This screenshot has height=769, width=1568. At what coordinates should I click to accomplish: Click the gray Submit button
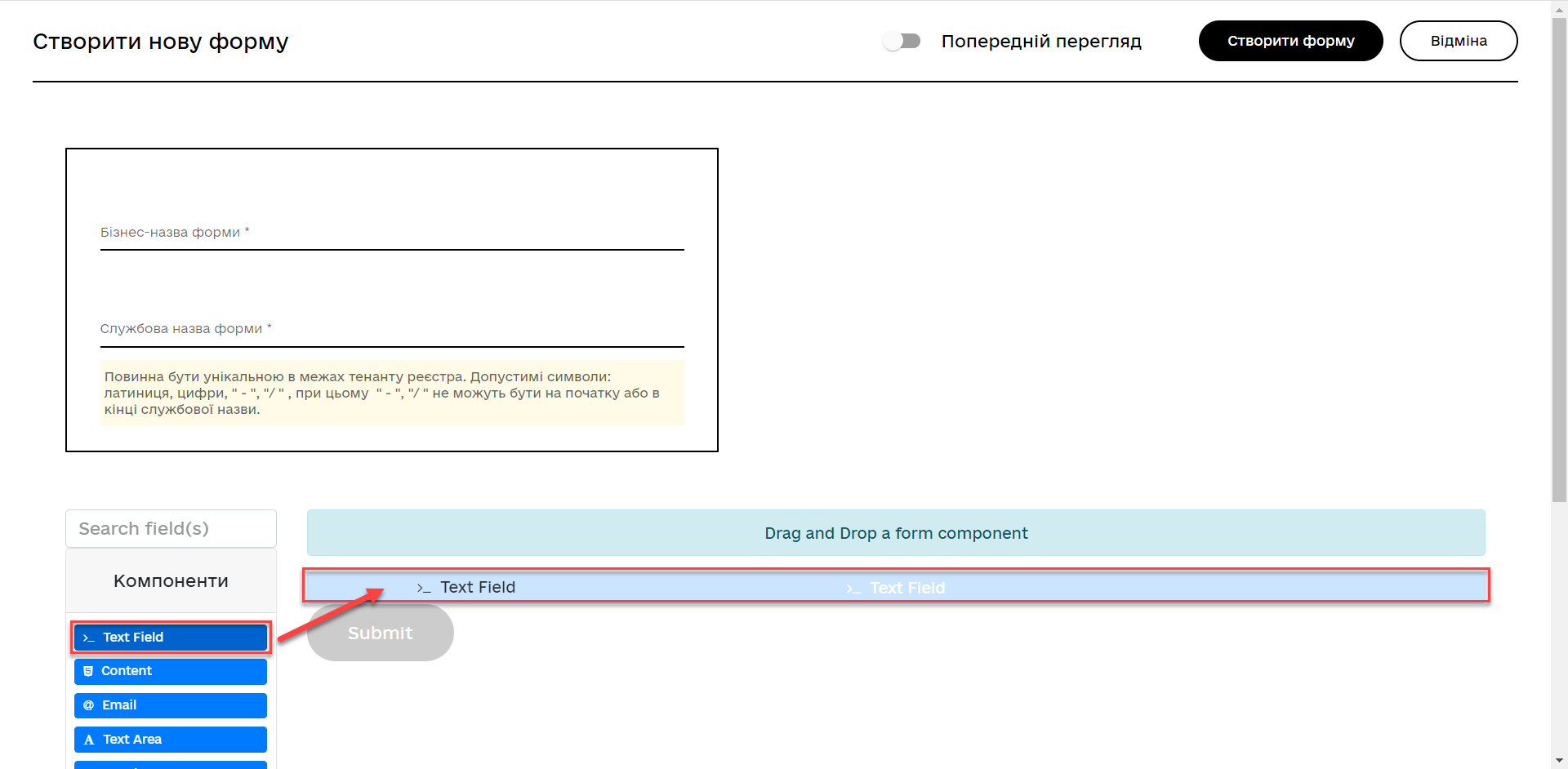coord(380,633)
